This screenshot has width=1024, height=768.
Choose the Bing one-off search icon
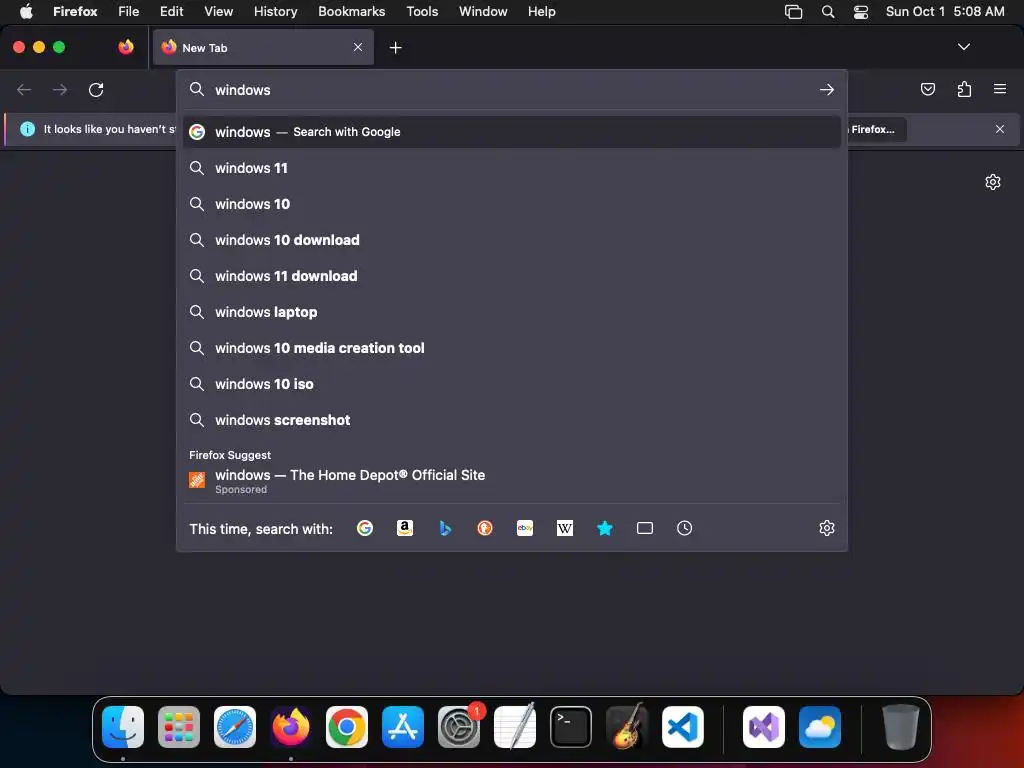coord(445,528)
